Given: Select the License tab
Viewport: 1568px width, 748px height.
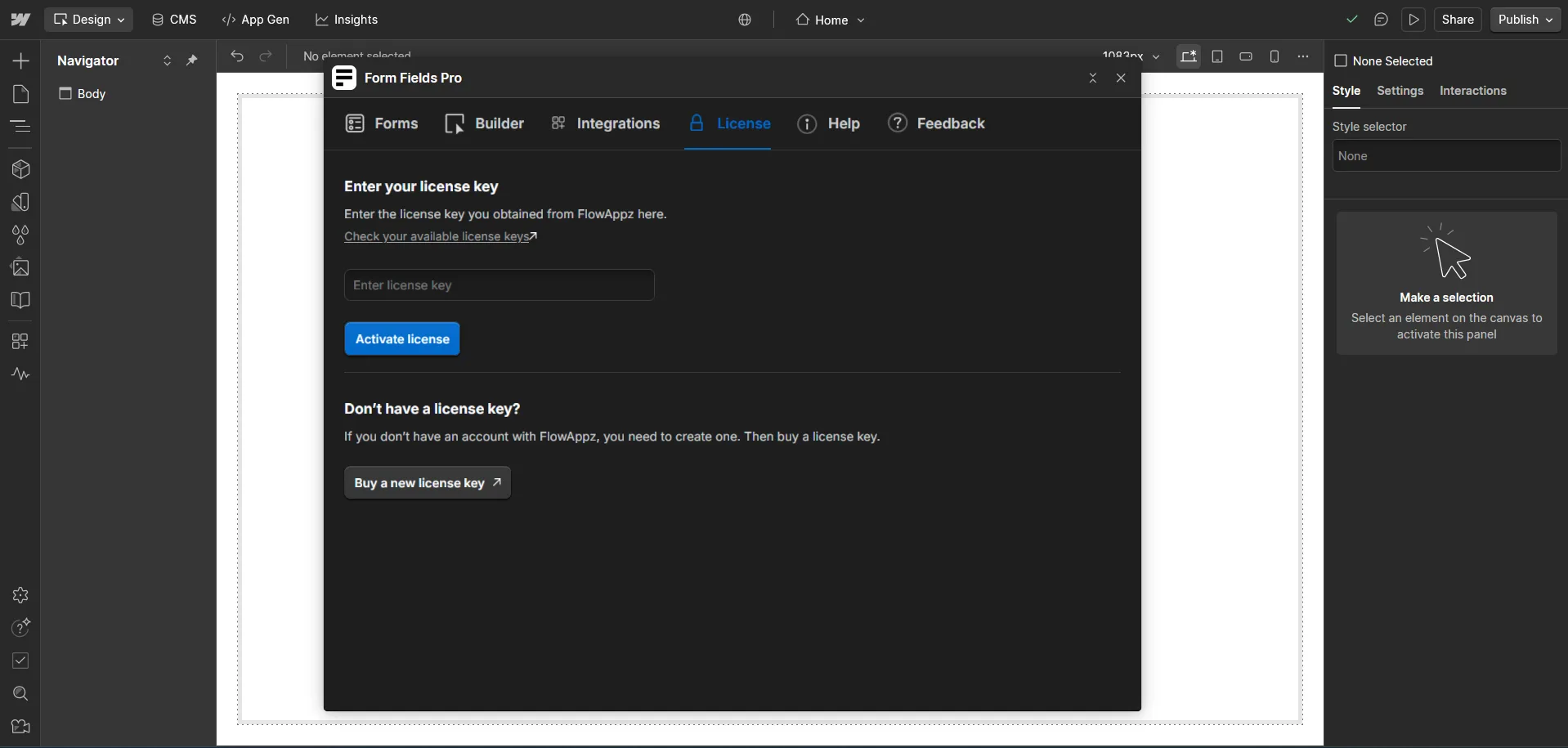Looking at the screenshot, I should (728, 123).
